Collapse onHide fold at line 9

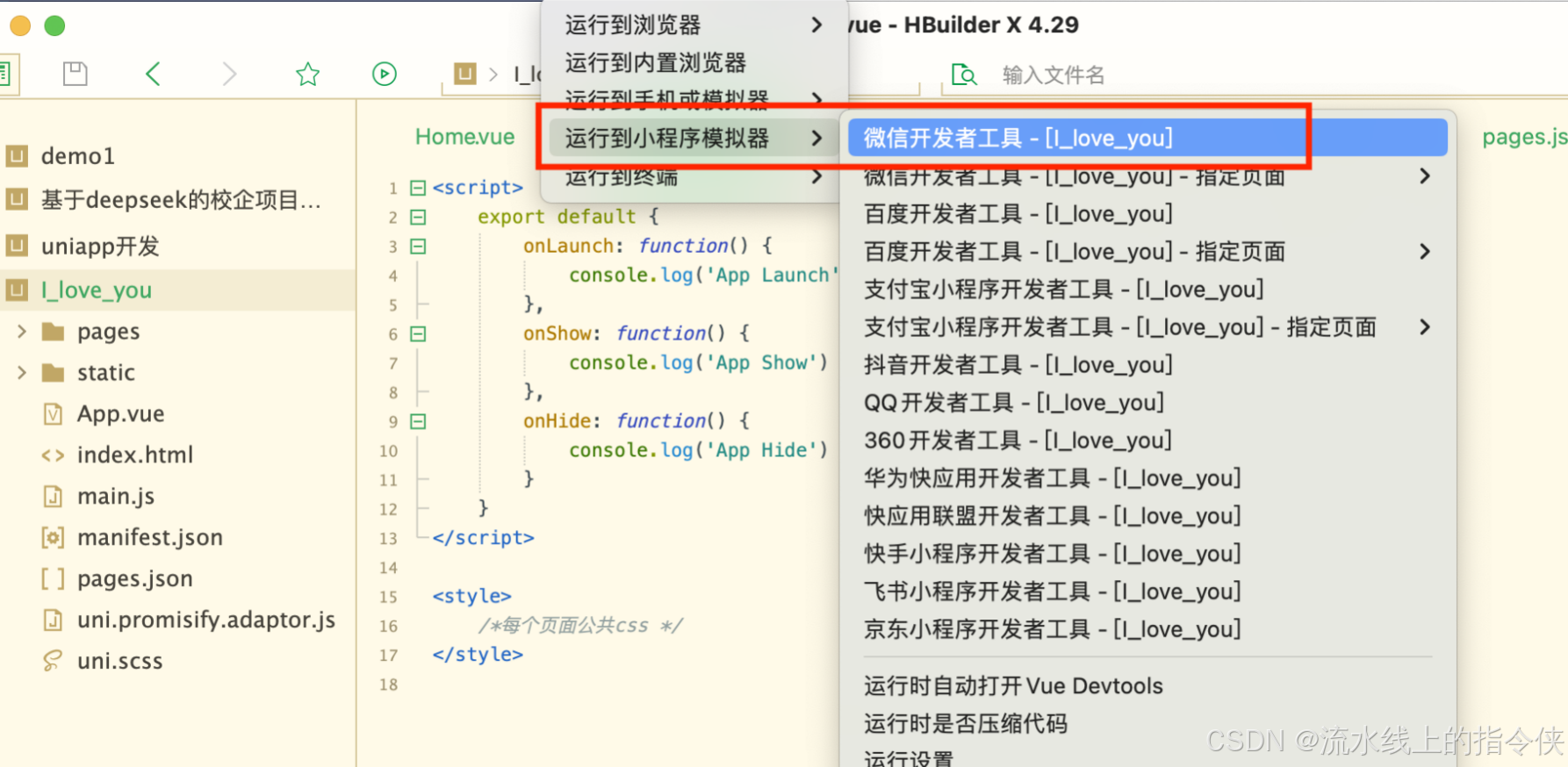pos(418,421)
